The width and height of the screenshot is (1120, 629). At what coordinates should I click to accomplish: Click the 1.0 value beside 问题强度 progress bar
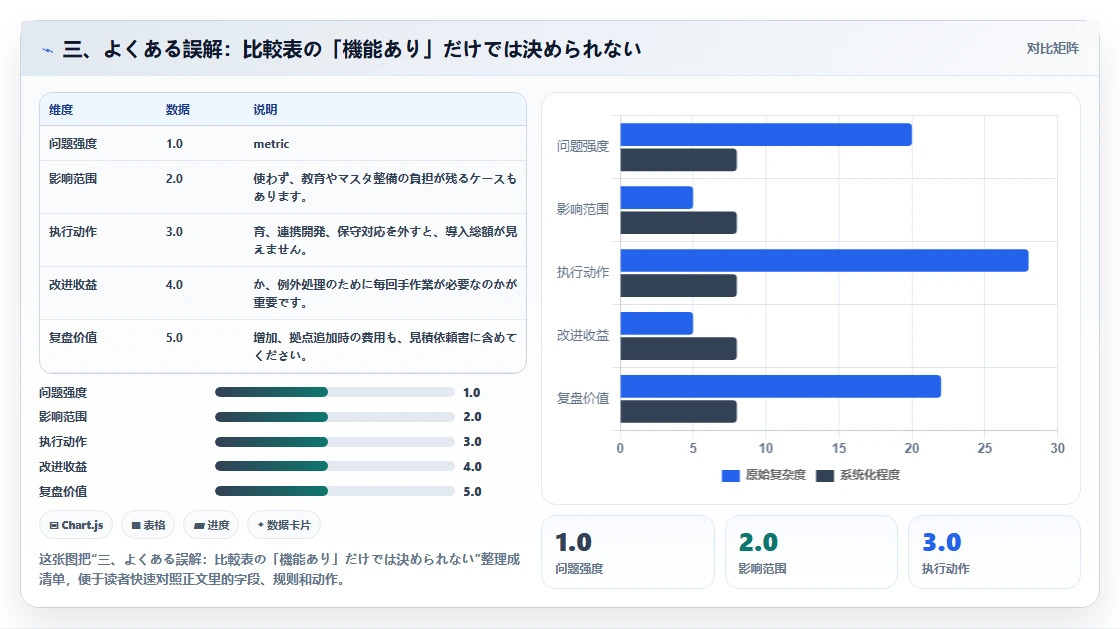point(471,393)
